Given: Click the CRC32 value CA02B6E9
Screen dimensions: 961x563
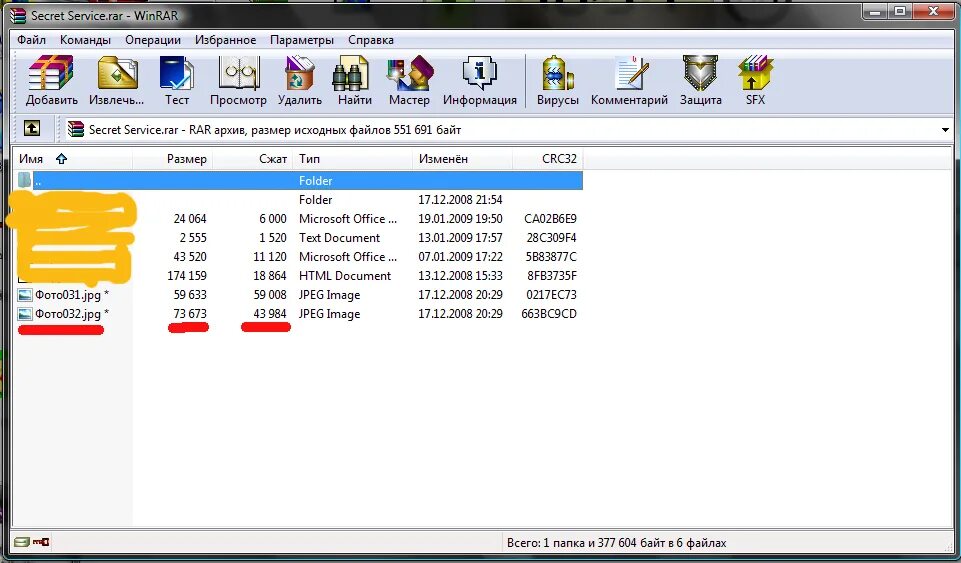Looking at the screenshot, I should click(x=550, y=219).
